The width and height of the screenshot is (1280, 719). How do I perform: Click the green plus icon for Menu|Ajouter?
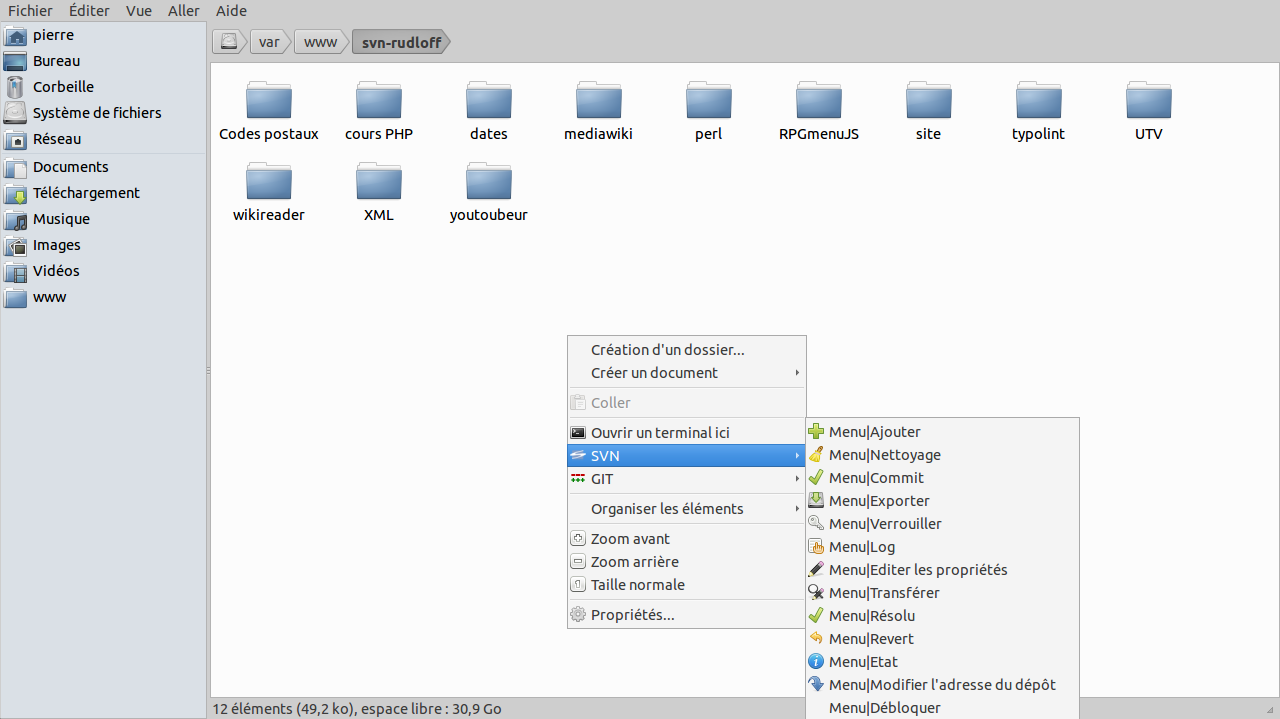tap(816, 432)
